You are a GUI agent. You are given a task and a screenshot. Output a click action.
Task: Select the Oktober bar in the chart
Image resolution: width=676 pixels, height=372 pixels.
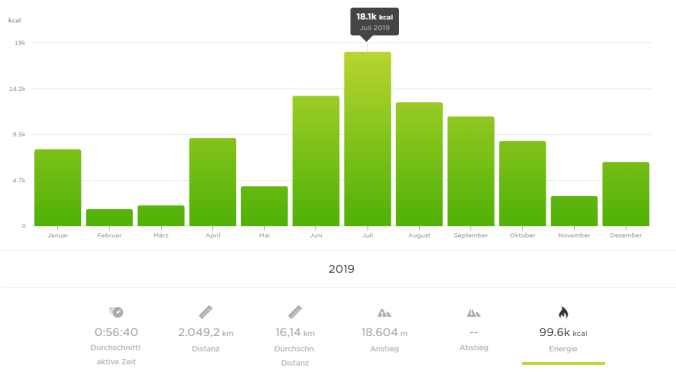pyautogui.click(x=523, y=183)
